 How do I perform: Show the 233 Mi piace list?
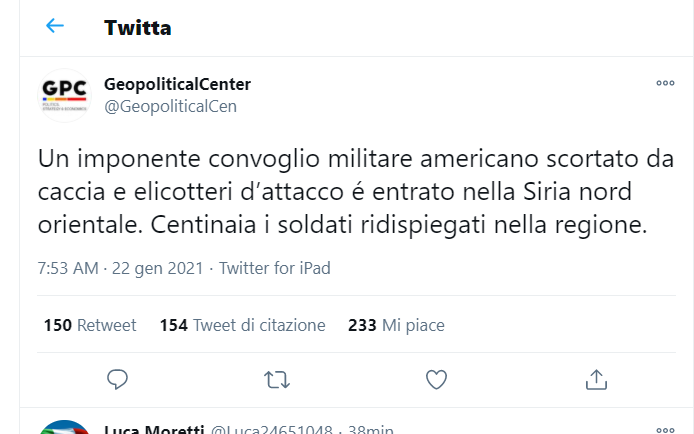coord(396,325)
